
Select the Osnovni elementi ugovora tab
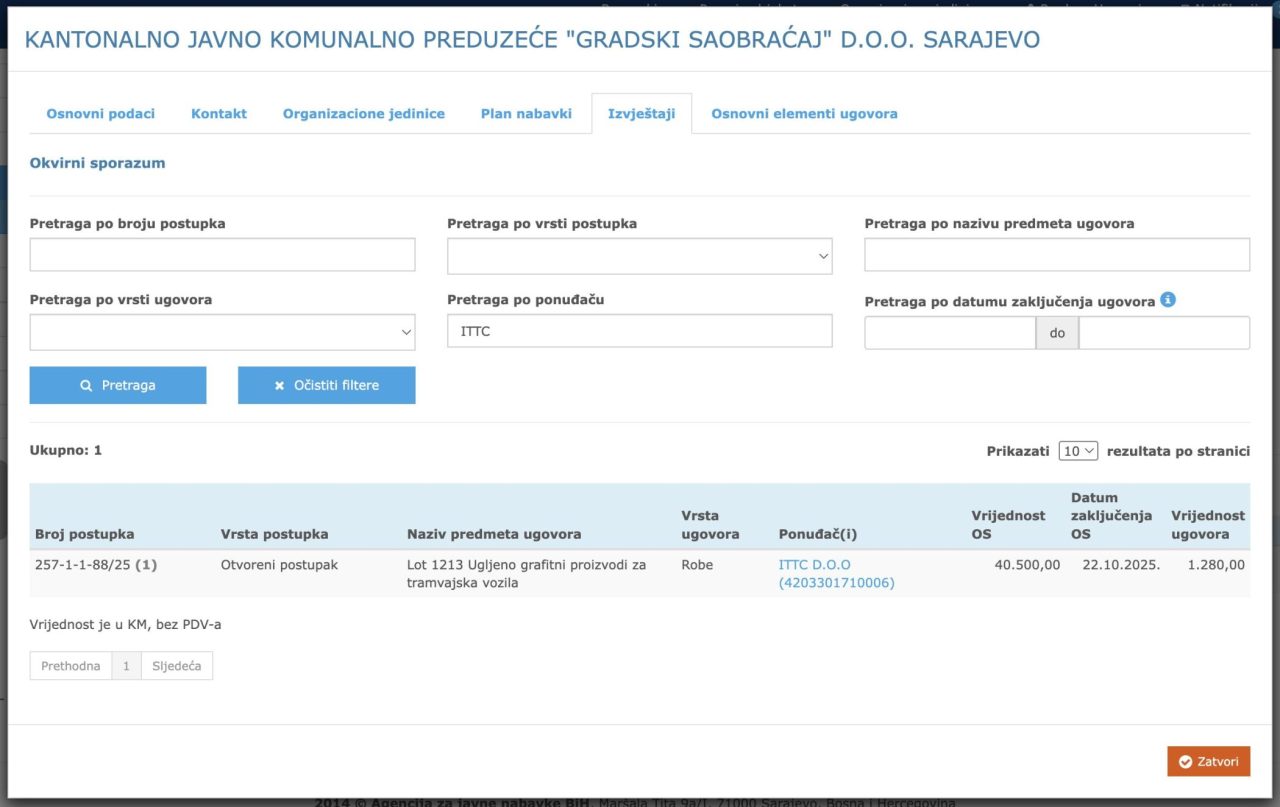[x=804, y=114]
